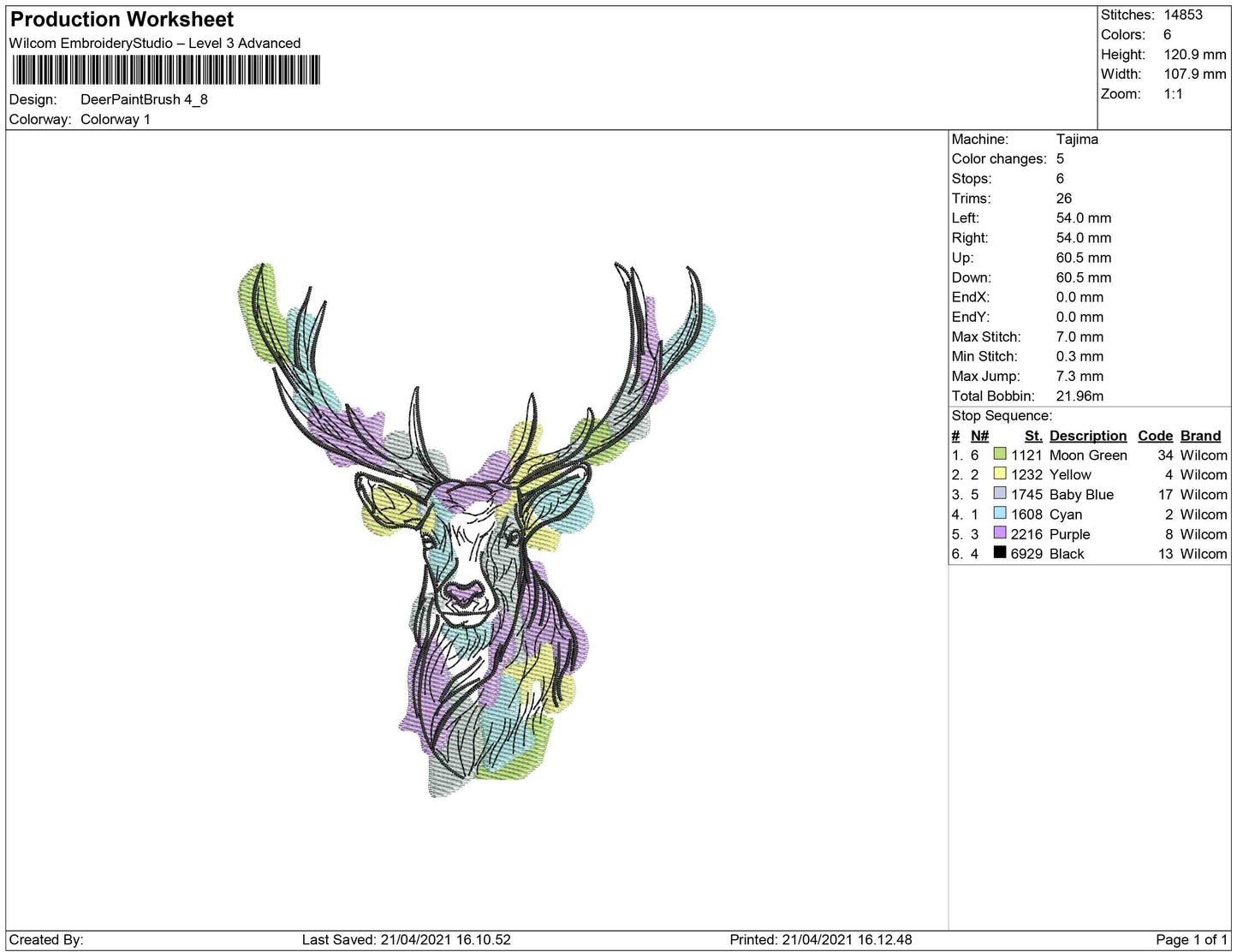Select the Black thread swatch

coord(998,553)
